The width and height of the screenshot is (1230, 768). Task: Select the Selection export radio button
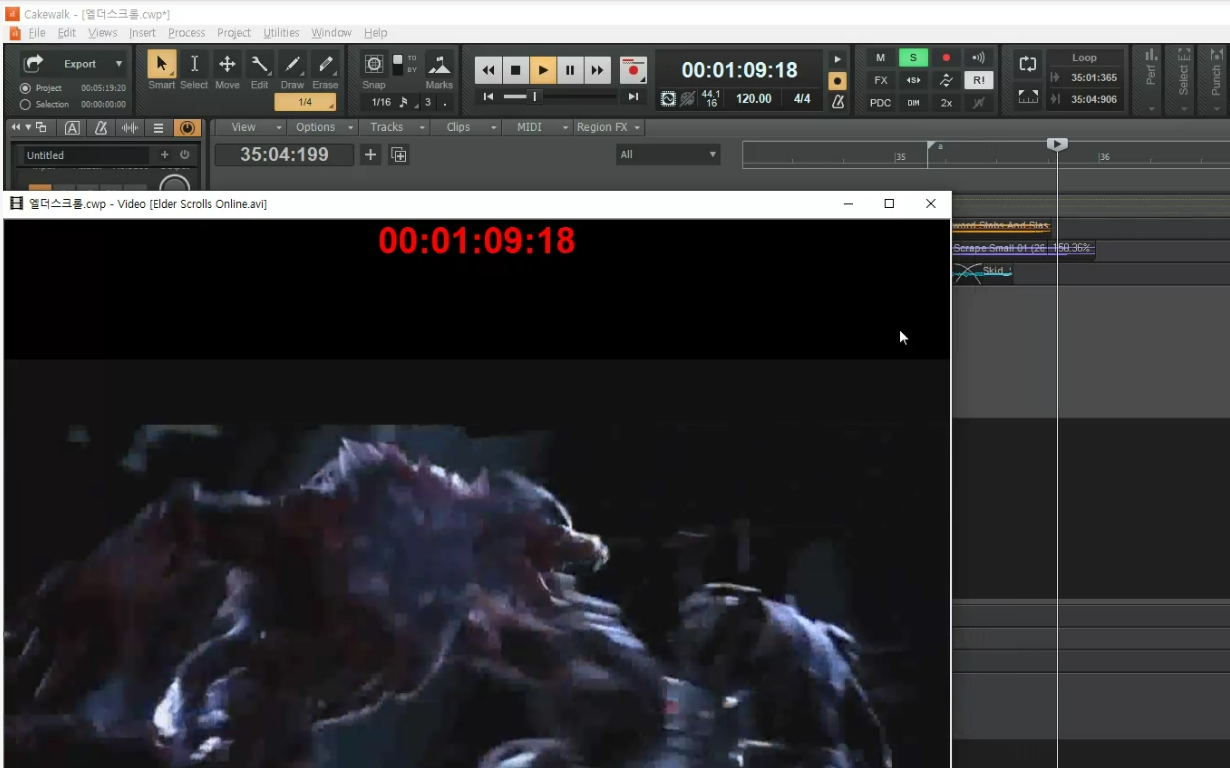tap(25, 104)
